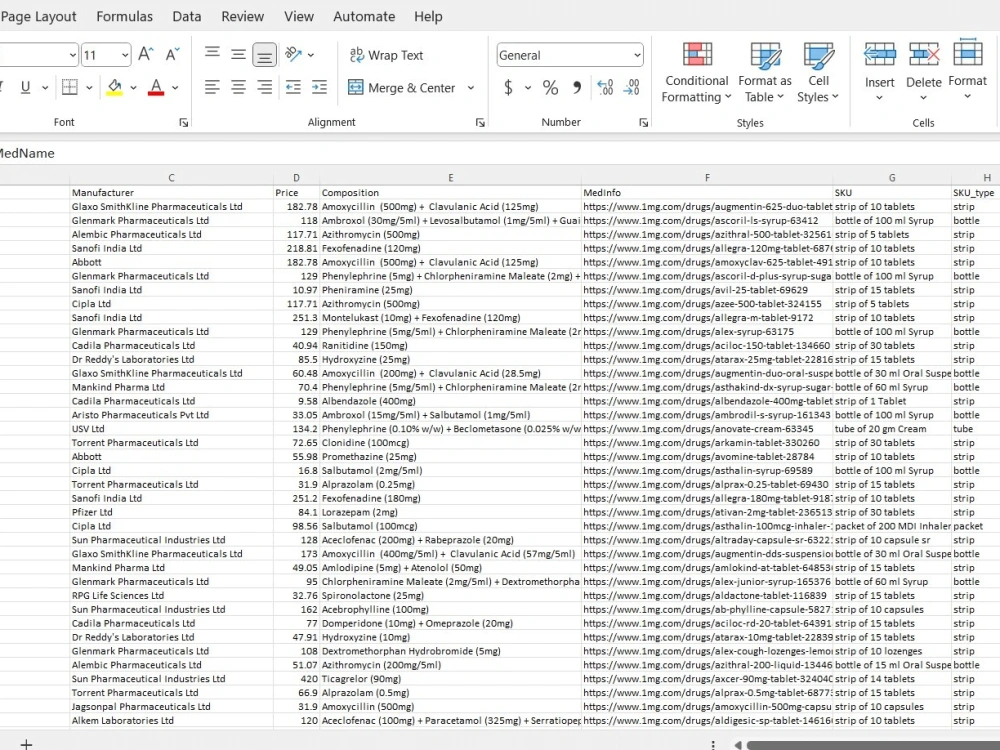
Task: Apply the red Font Color
Action: [156, 87]
